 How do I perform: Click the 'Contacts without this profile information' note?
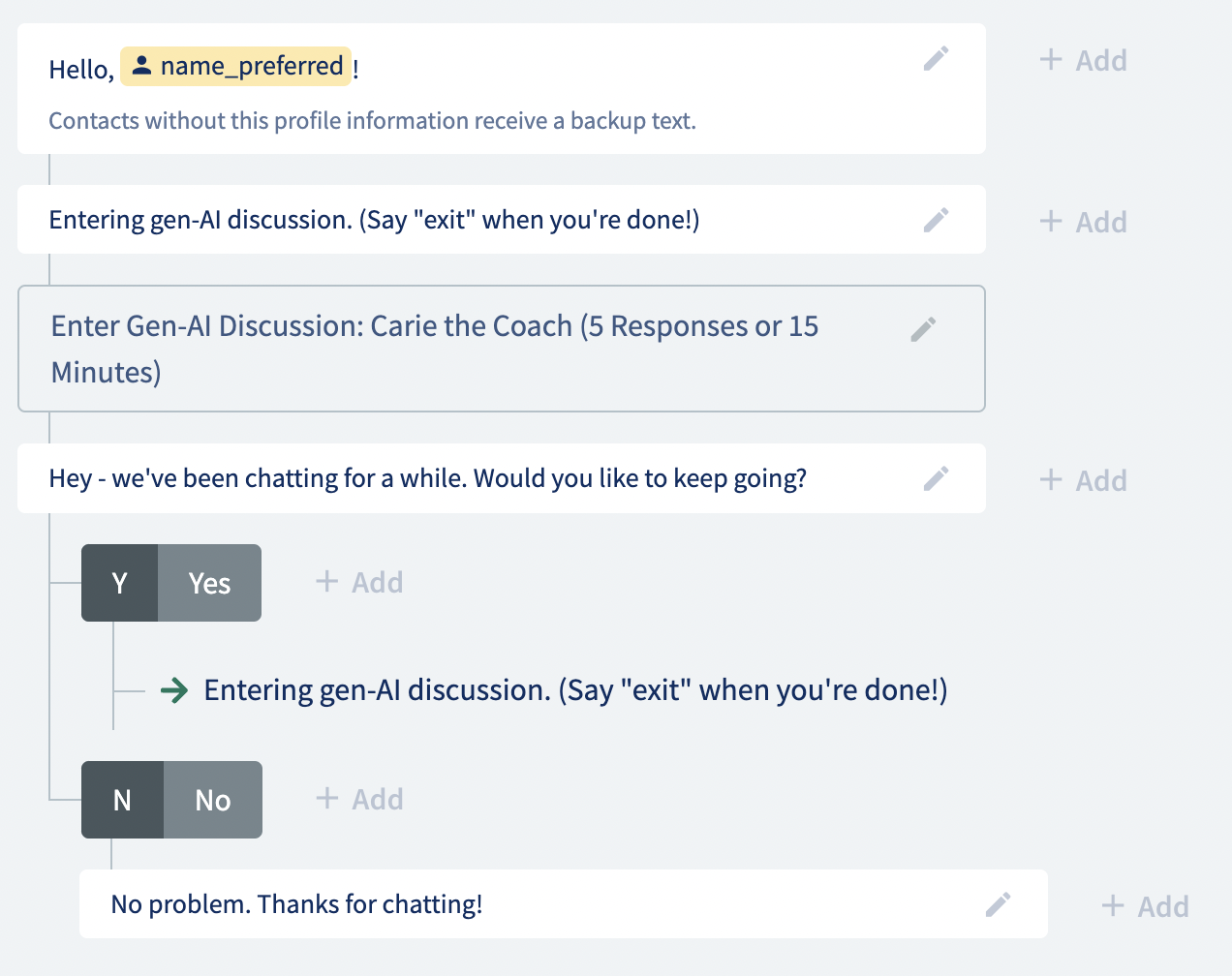tap(373, 121)
